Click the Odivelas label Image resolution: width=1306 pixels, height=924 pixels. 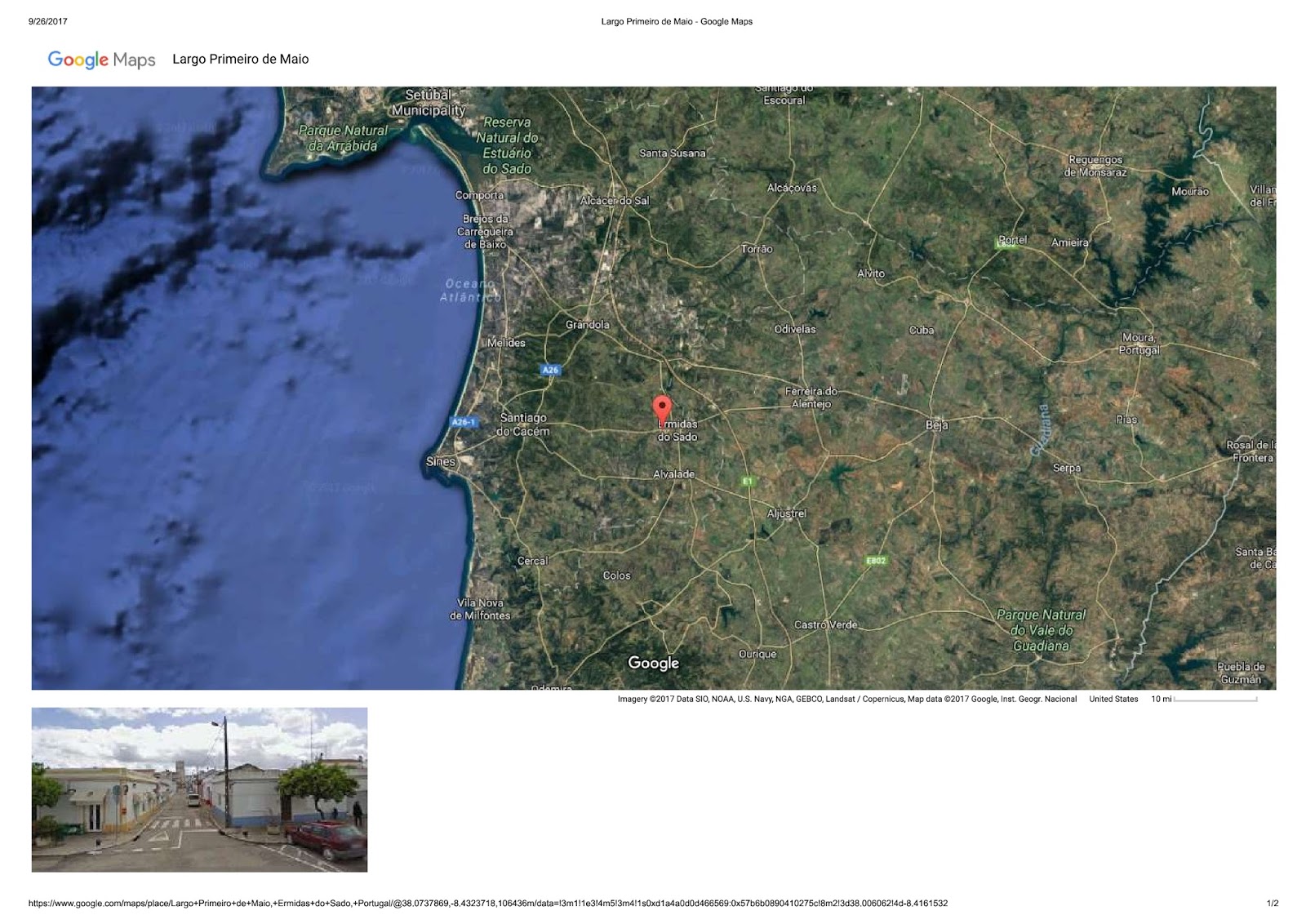[x=795, y=330]
